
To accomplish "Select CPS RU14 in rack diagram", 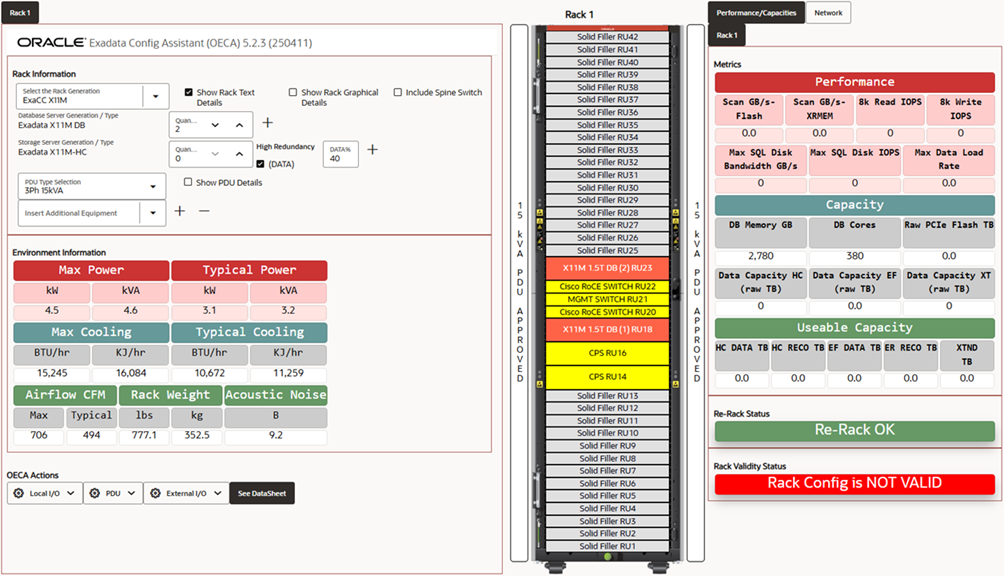I will pyautogui.click(x=608, y=377).
